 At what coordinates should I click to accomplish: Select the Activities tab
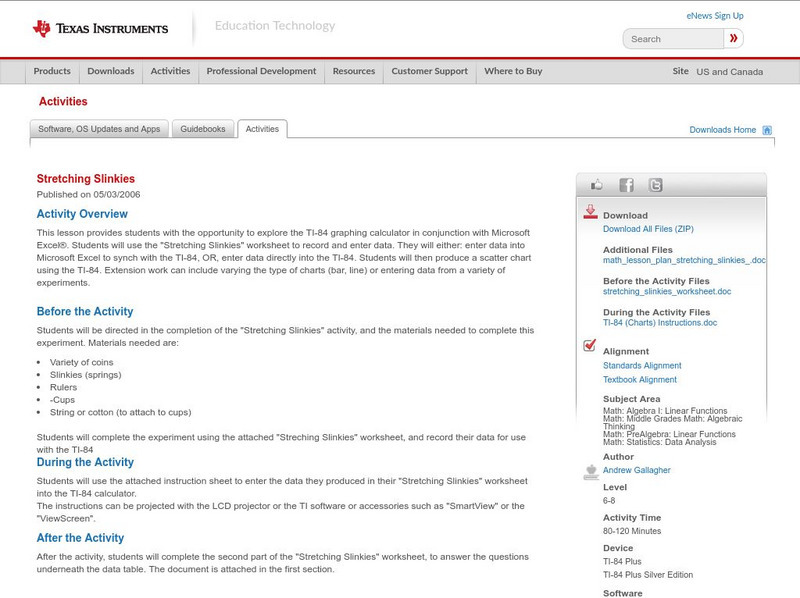(x=262, y=129)
